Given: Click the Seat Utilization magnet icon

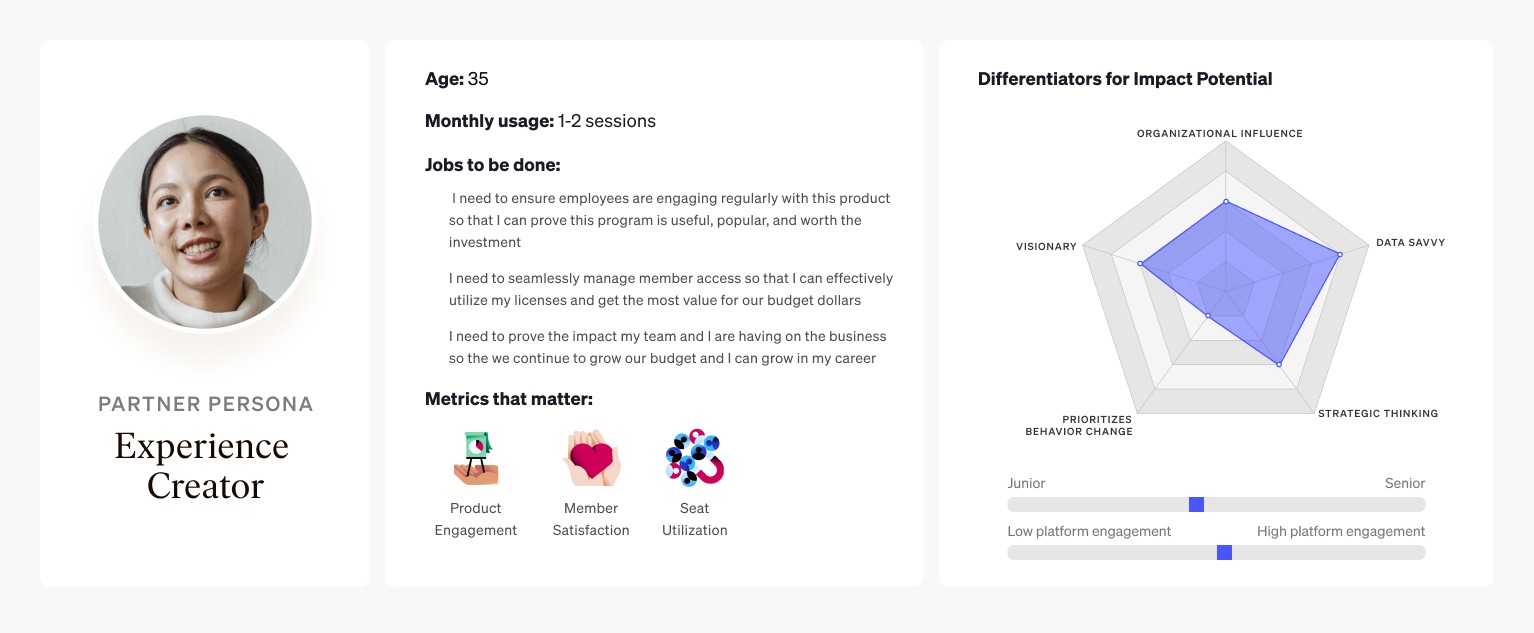Looking at the screenshot, I should 694,457.
